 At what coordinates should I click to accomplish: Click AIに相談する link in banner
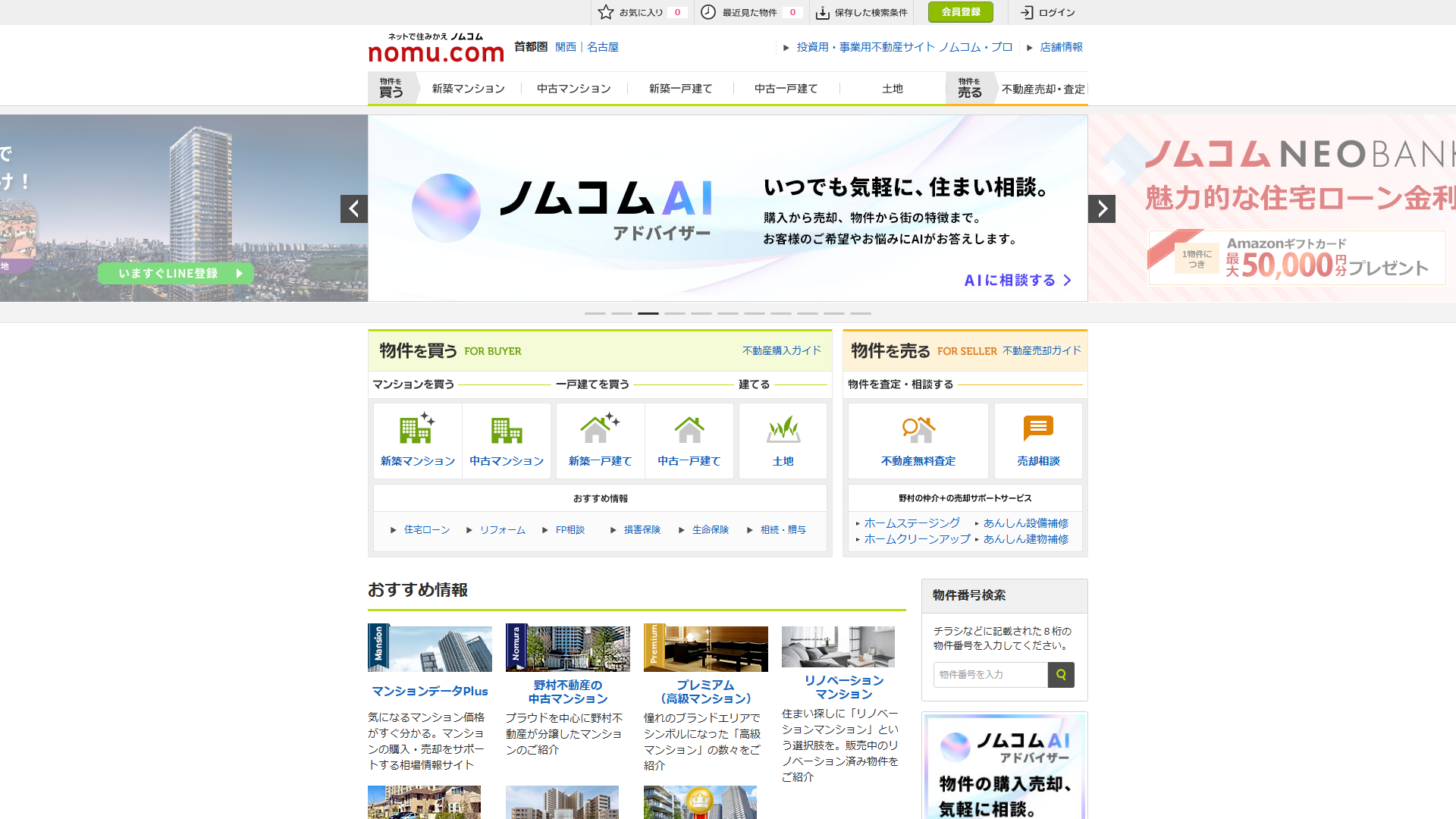click(1018, 281)
